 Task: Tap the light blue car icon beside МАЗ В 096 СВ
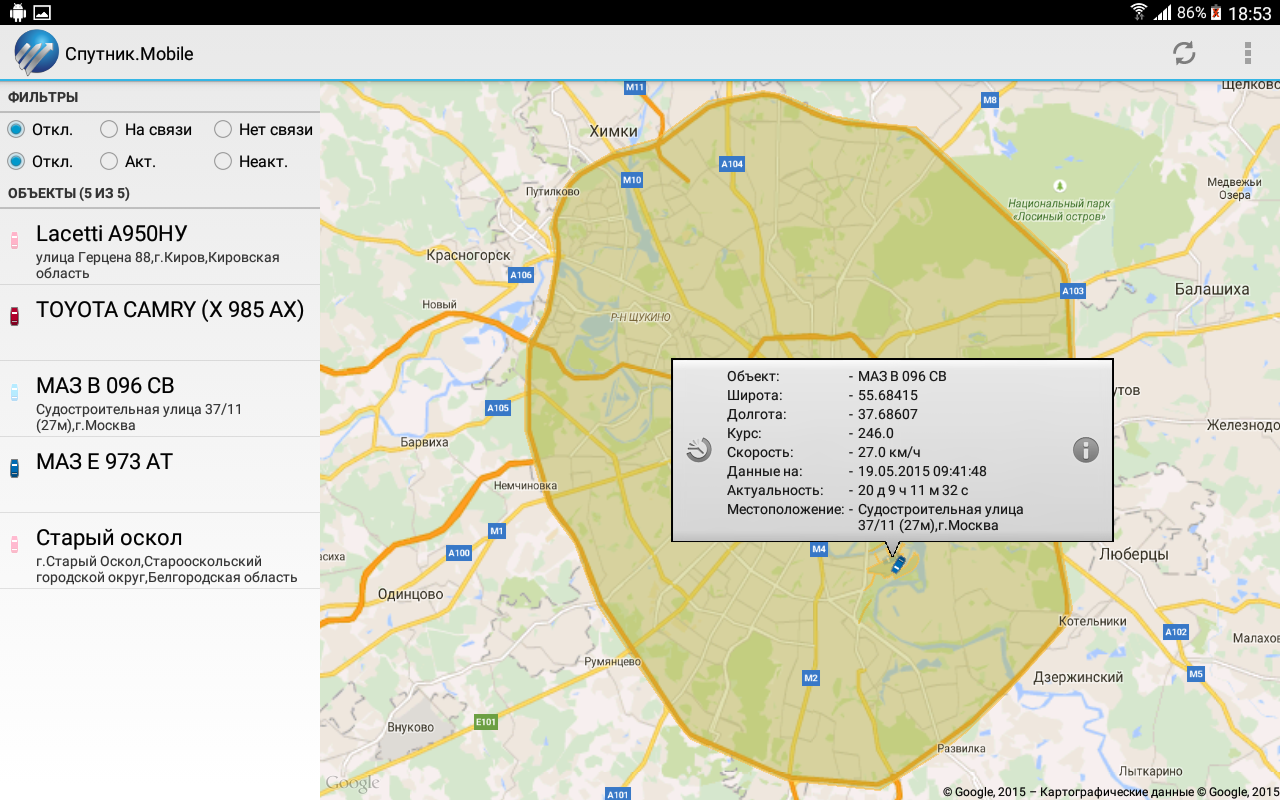pos(14,392)
